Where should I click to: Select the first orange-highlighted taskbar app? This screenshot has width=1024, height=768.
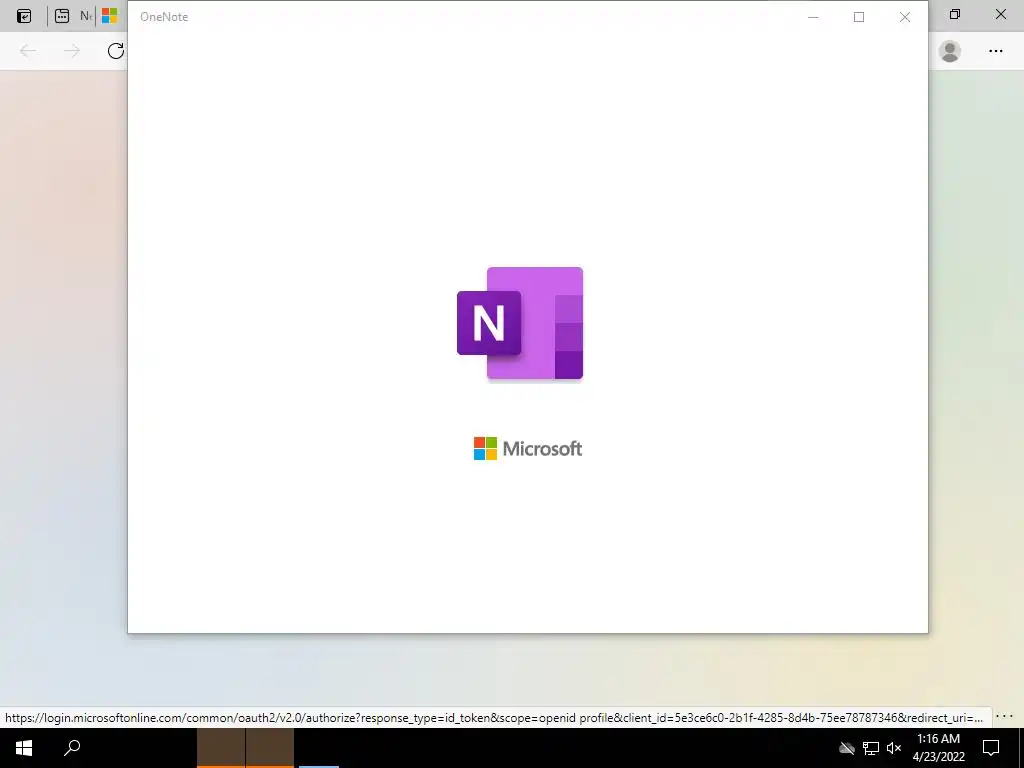tap(221, 748)
